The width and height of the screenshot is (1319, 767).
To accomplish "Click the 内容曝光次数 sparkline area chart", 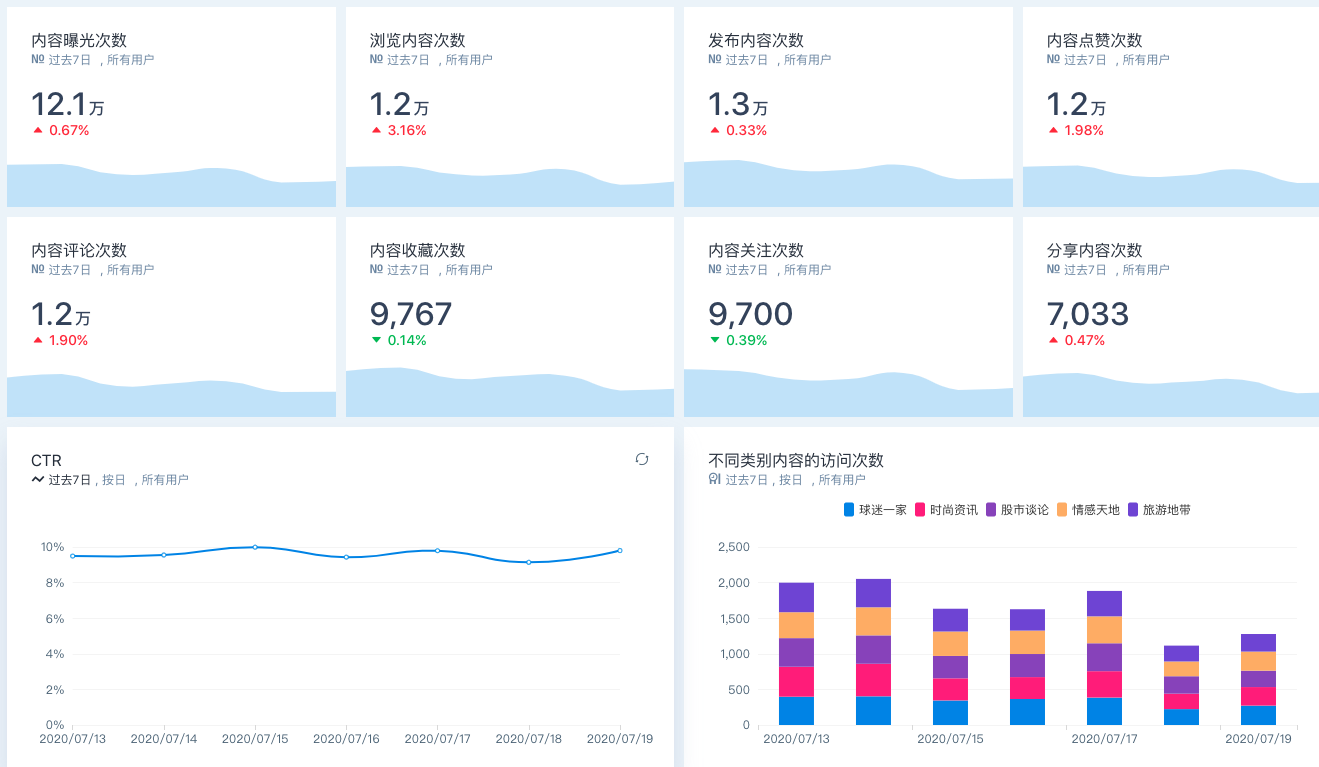I will click(171, 186).
